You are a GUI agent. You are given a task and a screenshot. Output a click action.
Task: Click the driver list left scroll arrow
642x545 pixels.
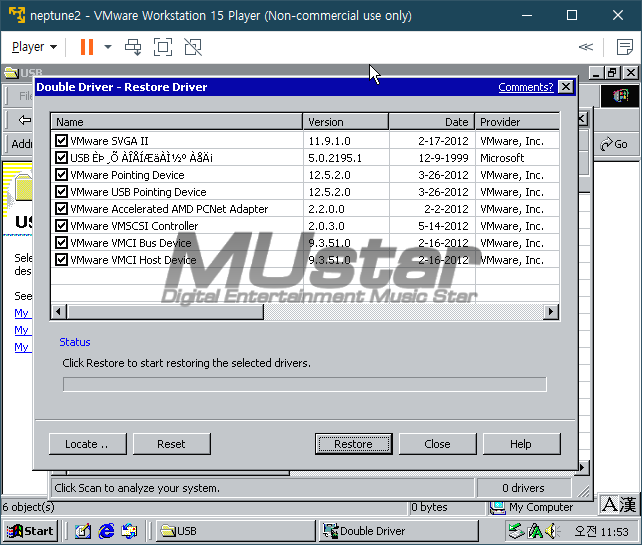(x=59, y=312)
